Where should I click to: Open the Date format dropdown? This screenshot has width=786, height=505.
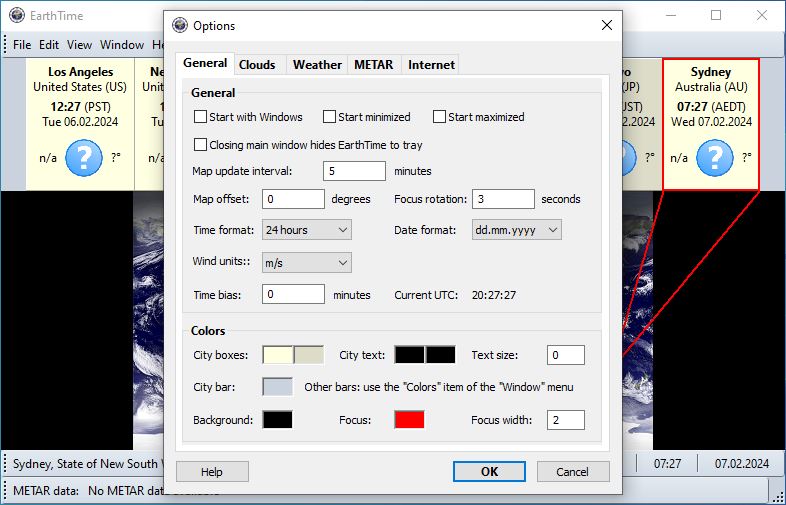tap(516, 230)
